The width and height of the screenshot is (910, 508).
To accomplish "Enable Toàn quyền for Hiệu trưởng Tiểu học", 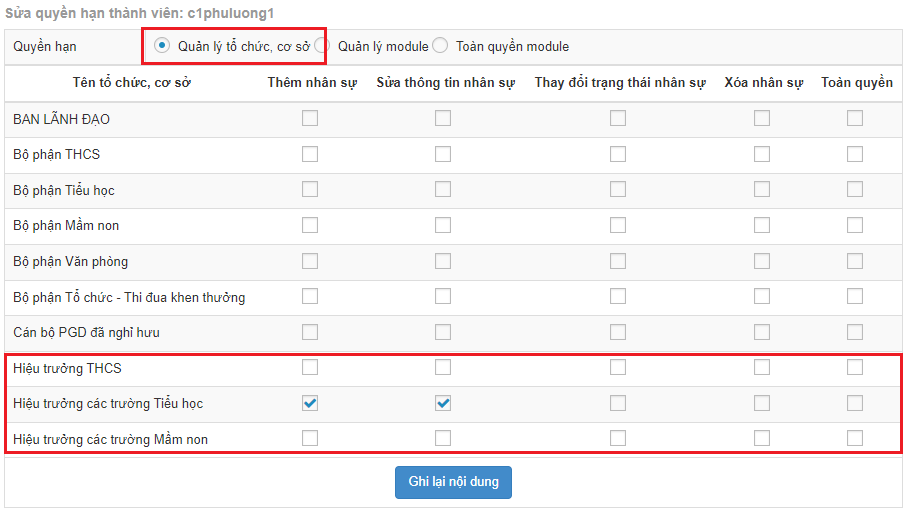I will [x=855, y=403].
